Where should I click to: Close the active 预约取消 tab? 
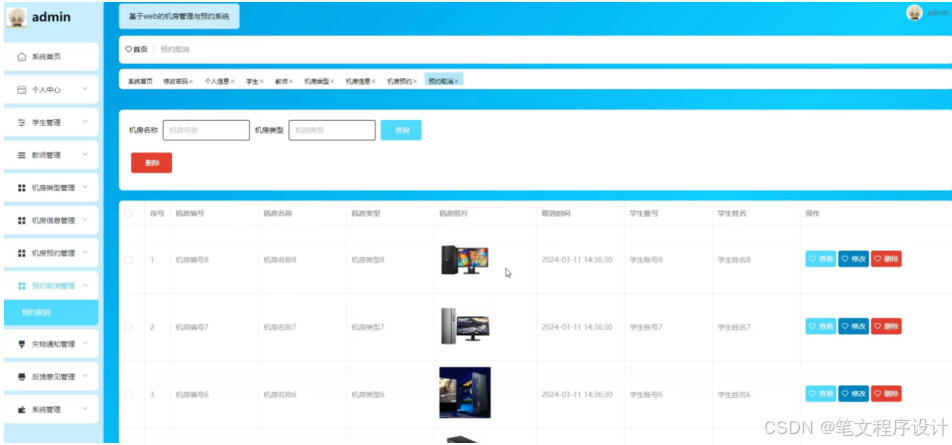click(457, 81)
